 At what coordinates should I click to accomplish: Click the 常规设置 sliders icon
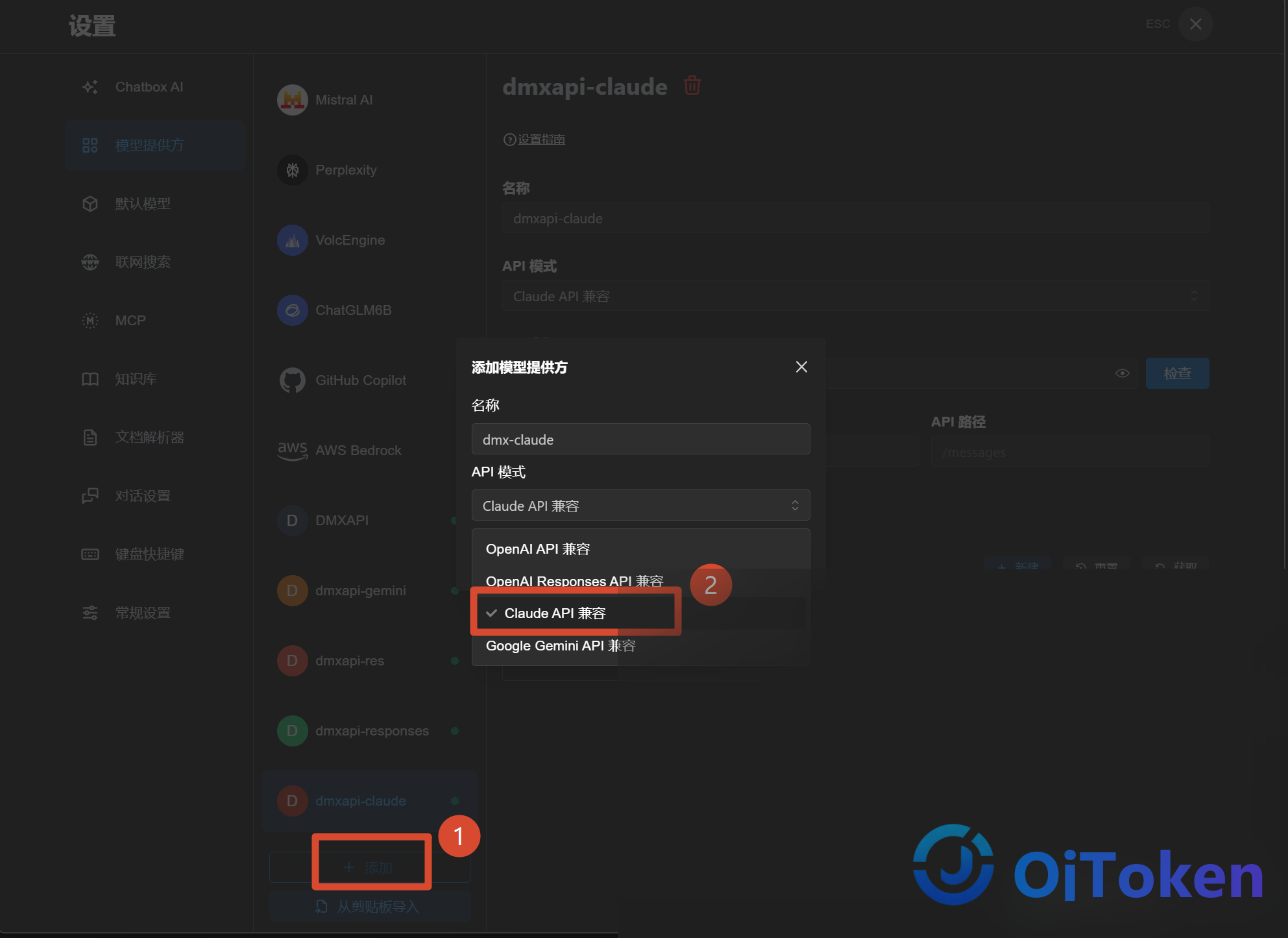(x=90, y=613)
